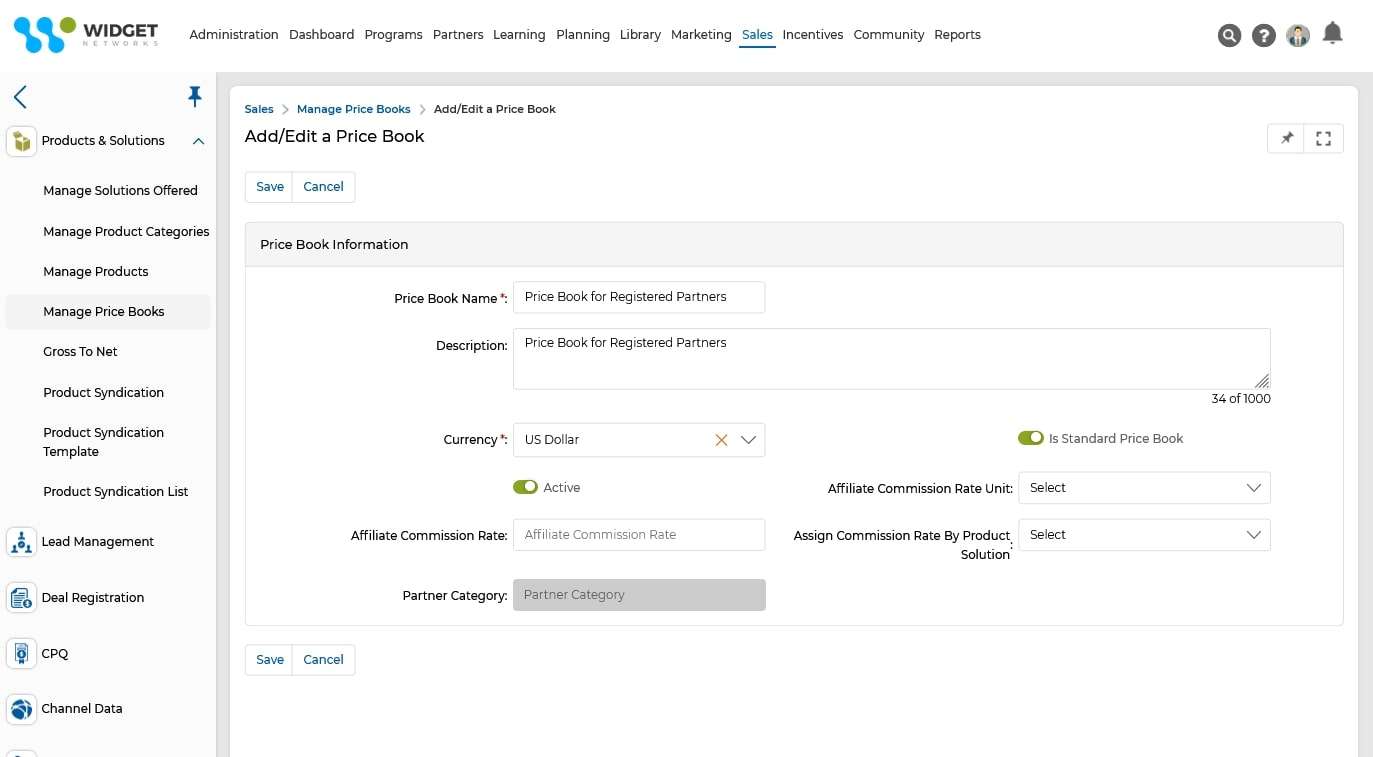The height and width of the screenshot is (757, 1373).
Task: Click inside the Affiliate Commission Rate field
Action: click(x=638, y=534)
